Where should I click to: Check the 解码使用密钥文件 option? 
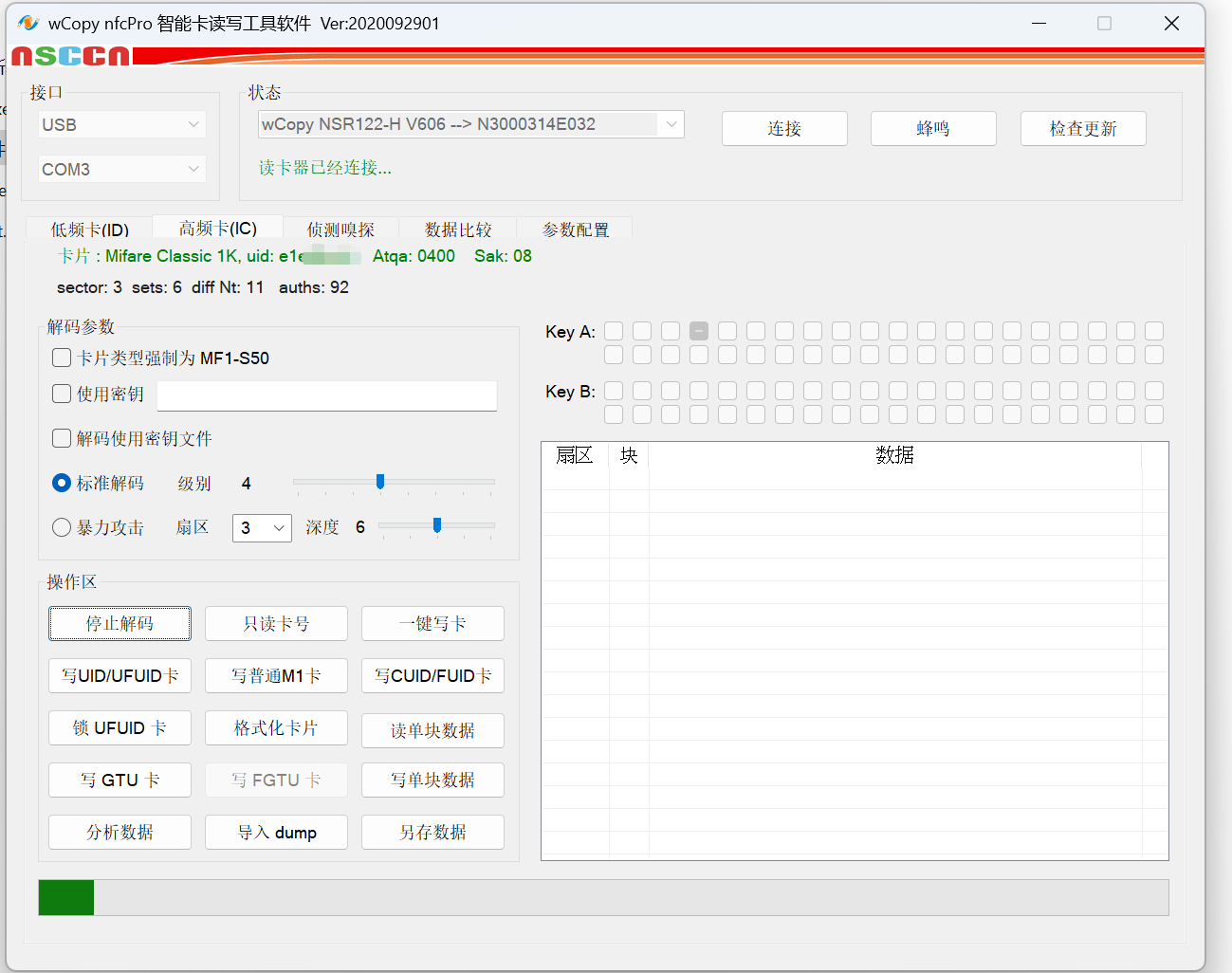pos(62,438)
